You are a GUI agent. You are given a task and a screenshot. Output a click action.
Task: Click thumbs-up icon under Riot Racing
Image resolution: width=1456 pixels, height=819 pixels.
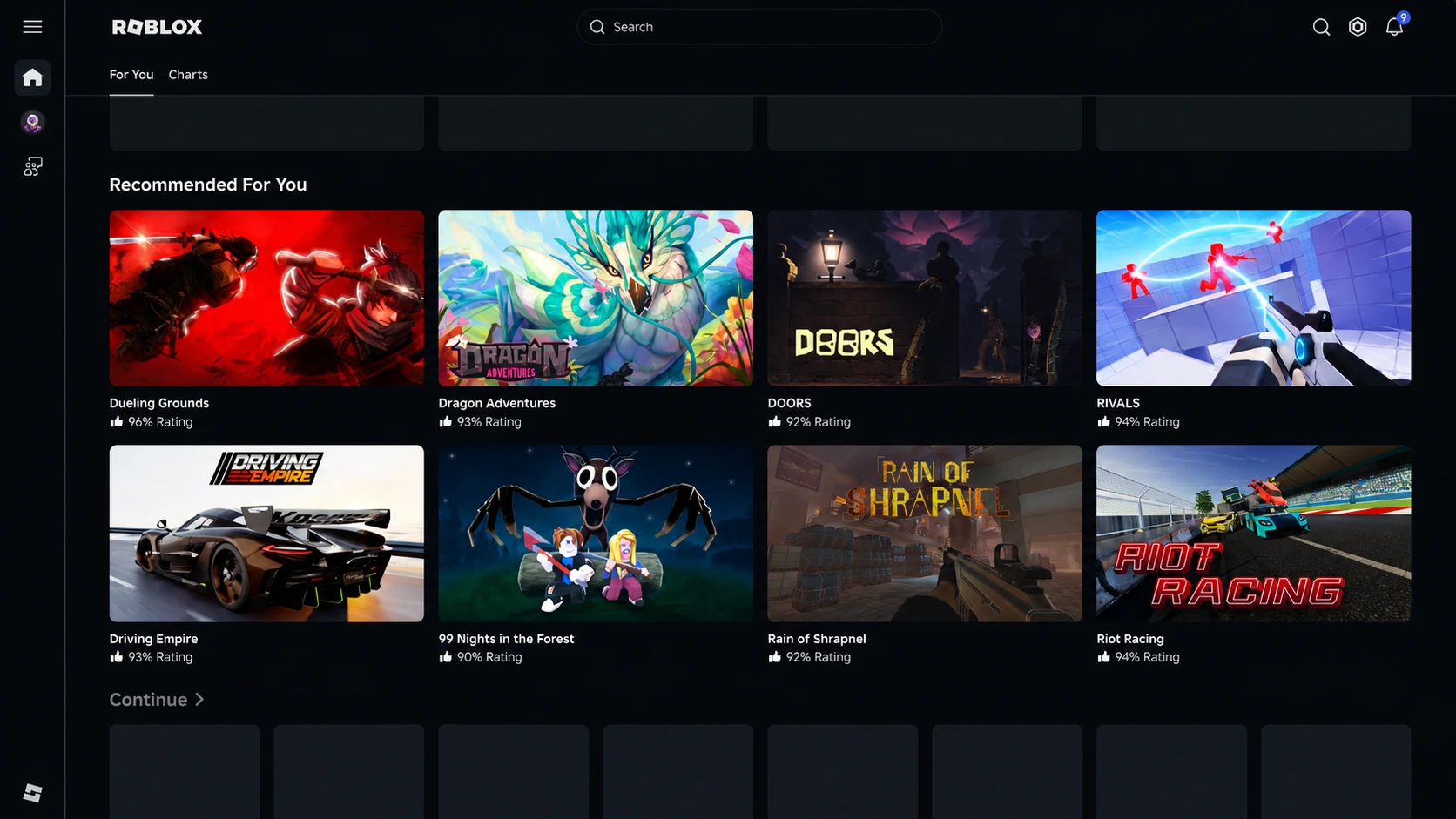(x=1103, y=657)
